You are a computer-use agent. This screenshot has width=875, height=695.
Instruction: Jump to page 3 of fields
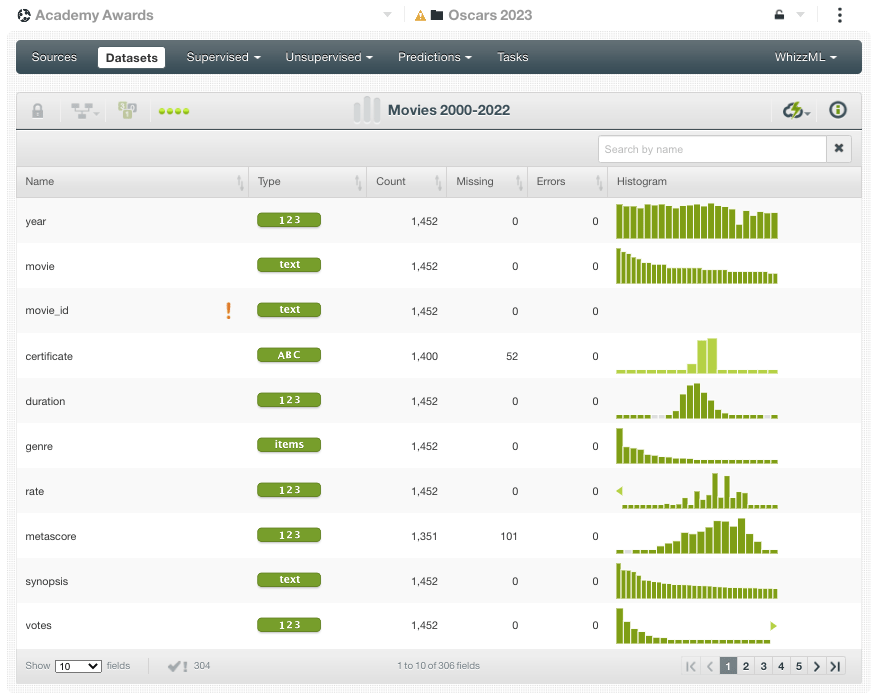763,666
